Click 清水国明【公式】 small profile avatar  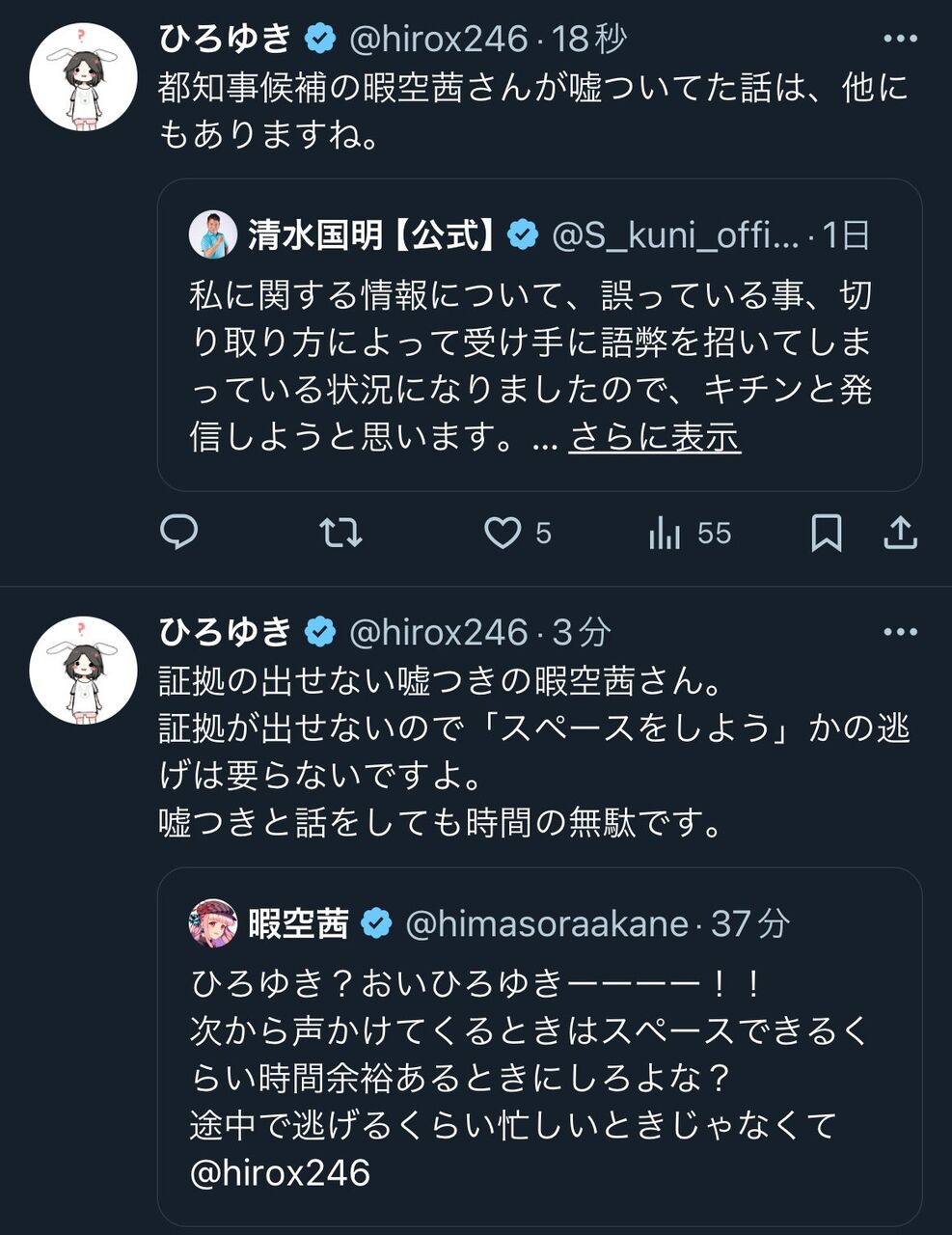tap(213, 234)
